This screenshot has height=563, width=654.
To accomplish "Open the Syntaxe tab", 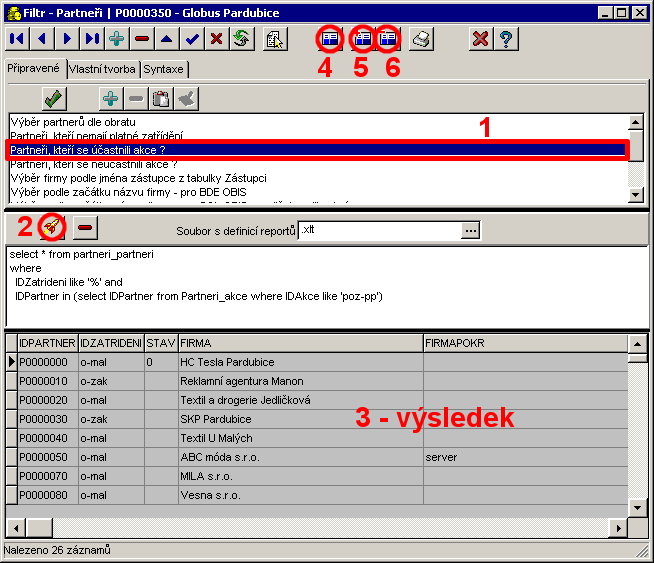I will pos(162,69).
